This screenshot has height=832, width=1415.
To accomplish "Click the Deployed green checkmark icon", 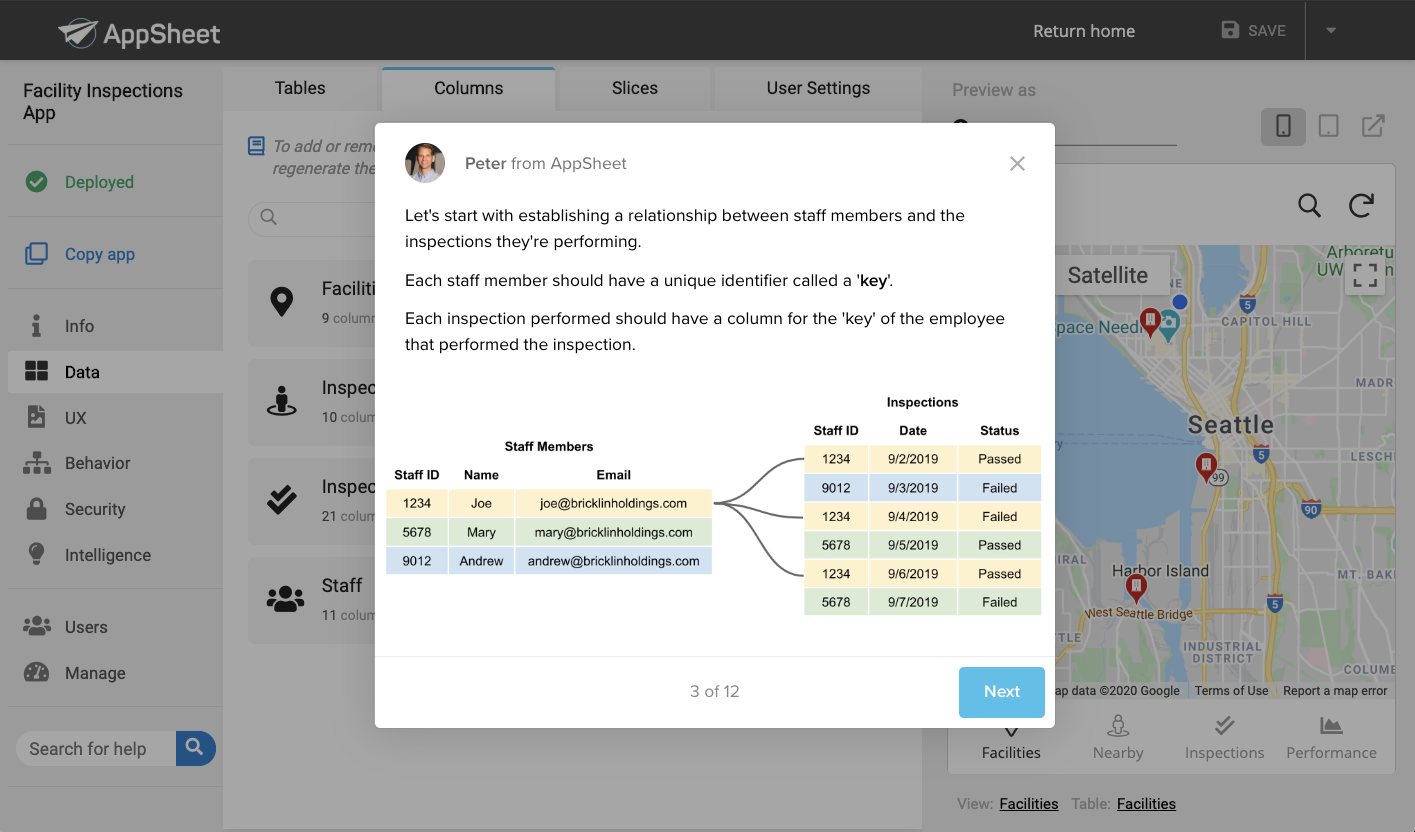I will pyautogui.click(x=37, y=182).
